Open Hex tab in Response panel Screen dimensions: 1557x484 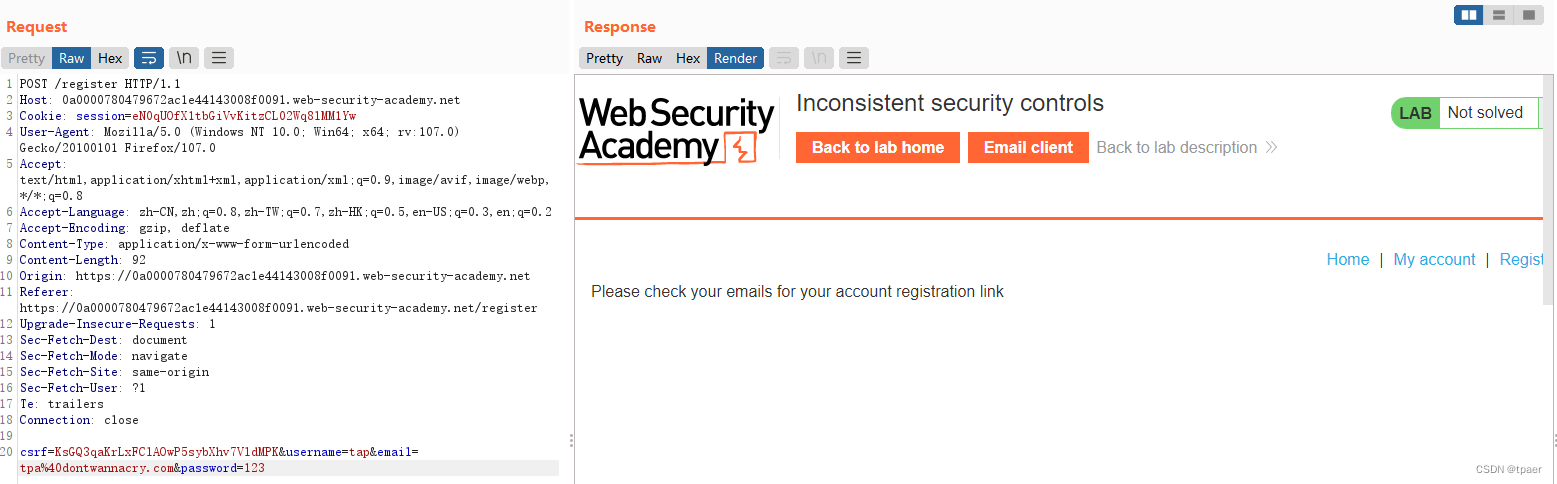point(688,58)
